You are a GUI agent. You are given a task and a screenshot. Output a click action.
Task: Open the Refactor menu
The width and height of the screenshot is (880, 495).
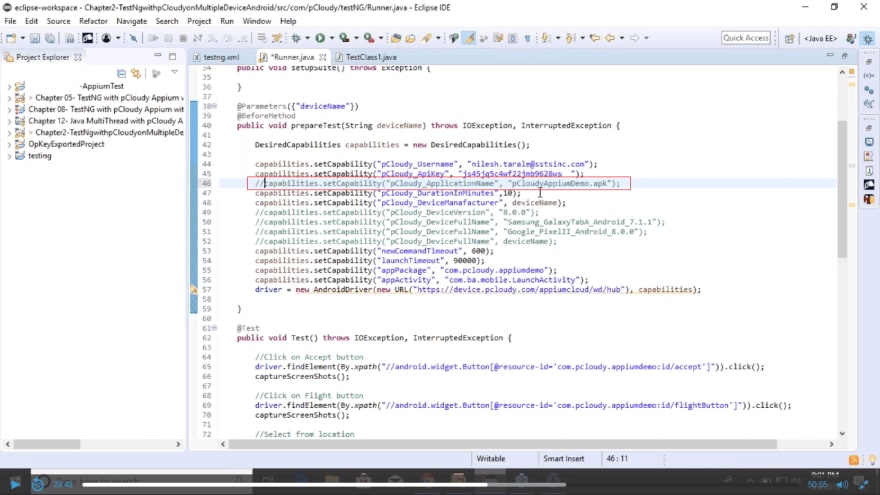93,21
